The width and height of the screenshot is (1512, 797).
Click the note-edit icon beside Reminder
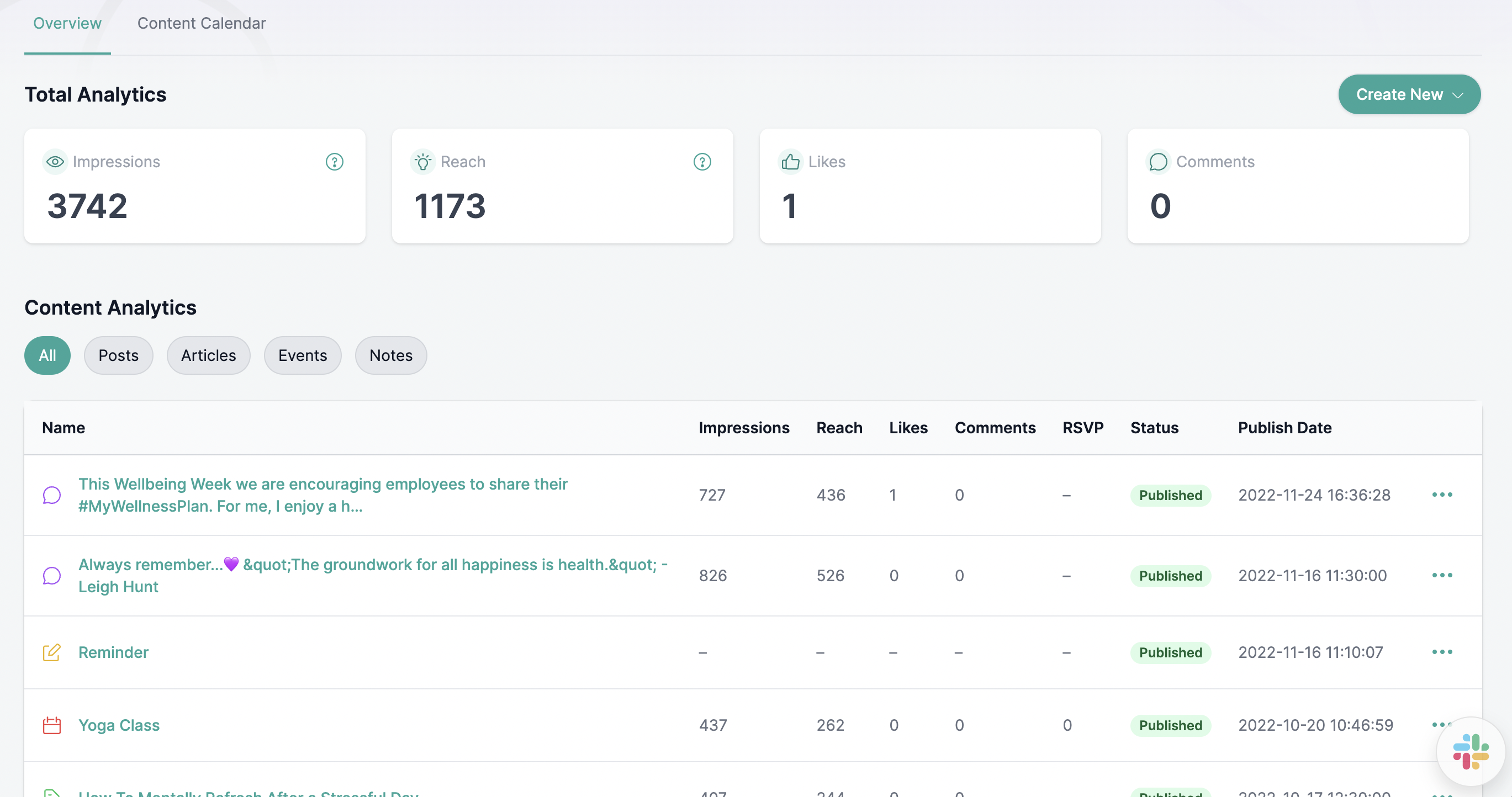(52, 653)
